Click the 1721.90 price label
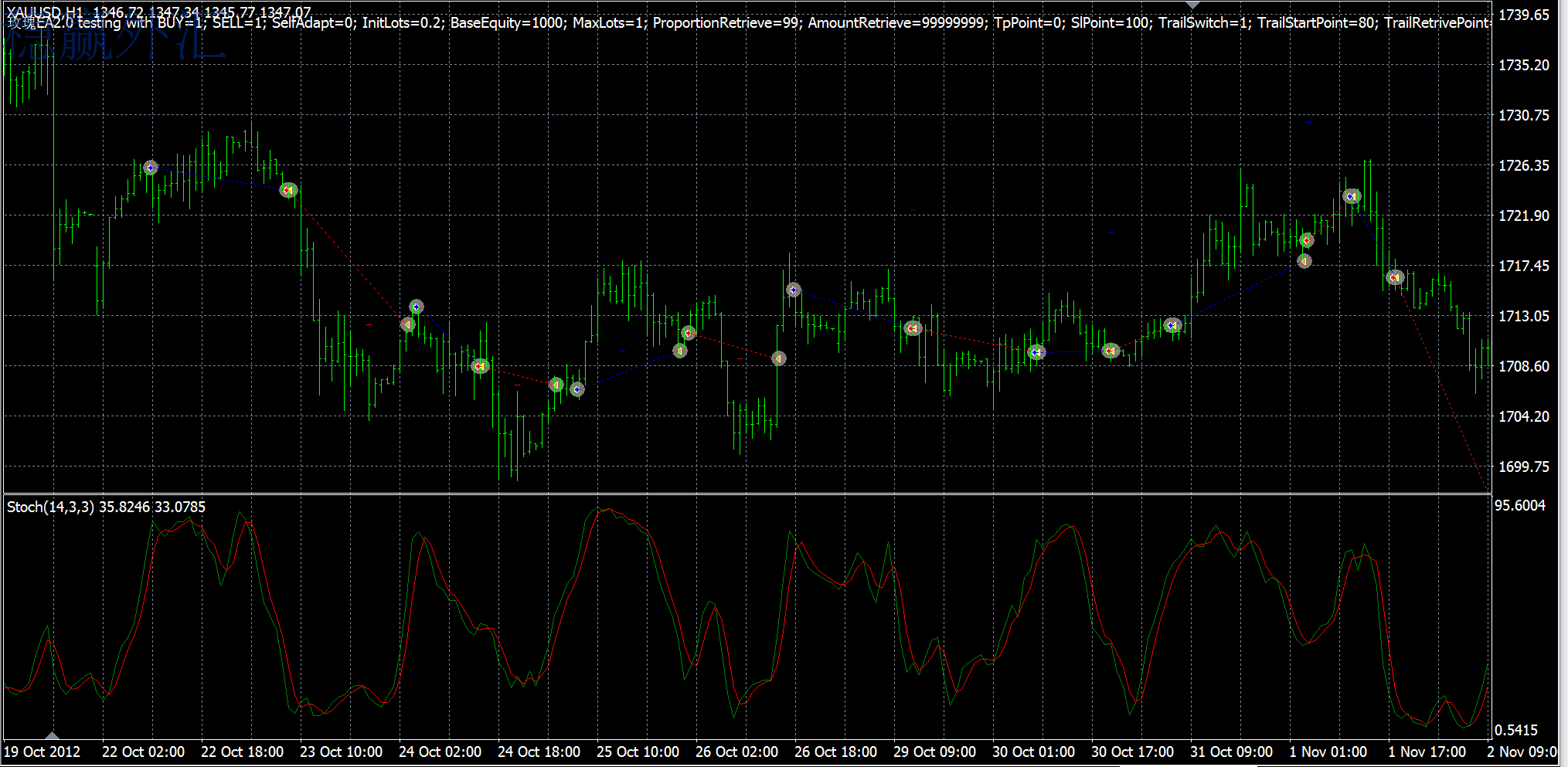 pos(1523,216)
